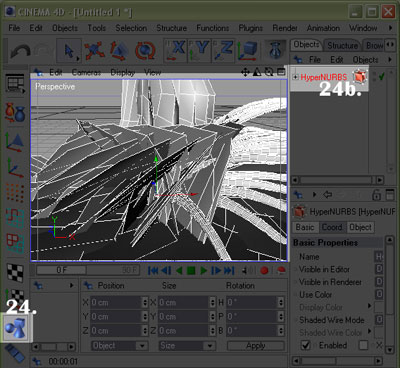The height and width of the screenshot is (368, 400).
Task: Select the Points tool
Action: (15, 193)
